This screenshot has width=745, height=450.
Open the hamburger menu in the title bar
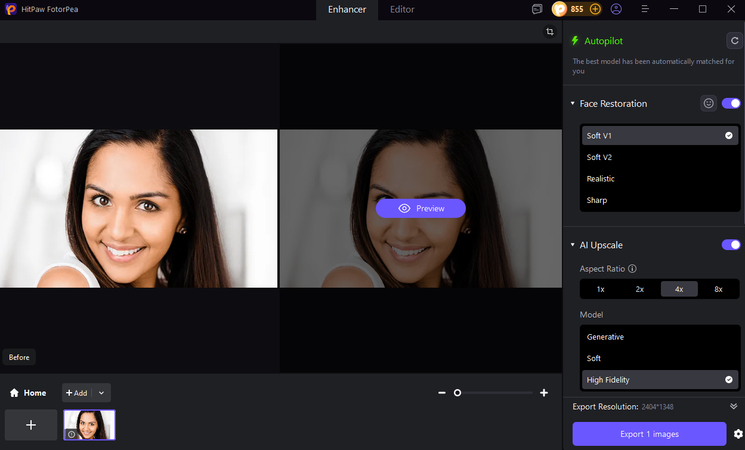pyautogui.click(x=644, y=9)
